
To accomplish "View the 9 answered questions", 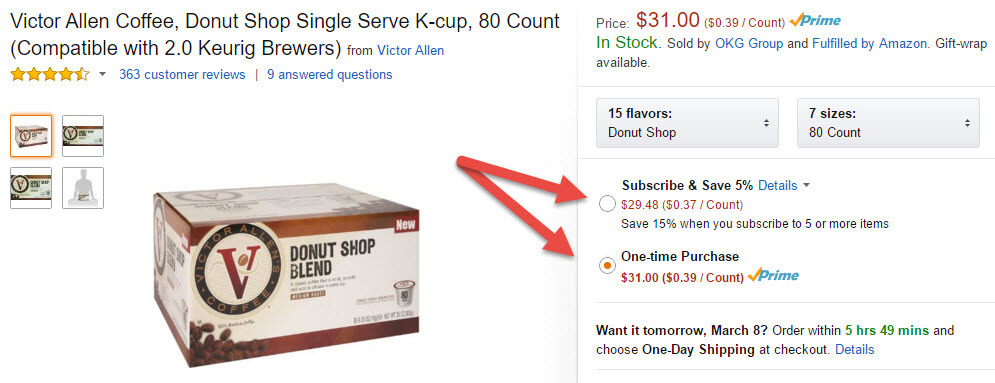I will coord(329,75).
